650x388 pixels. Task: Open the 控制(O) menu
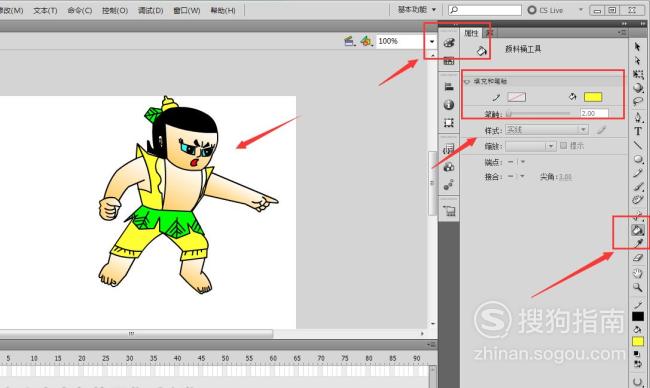tap(115, 10)
